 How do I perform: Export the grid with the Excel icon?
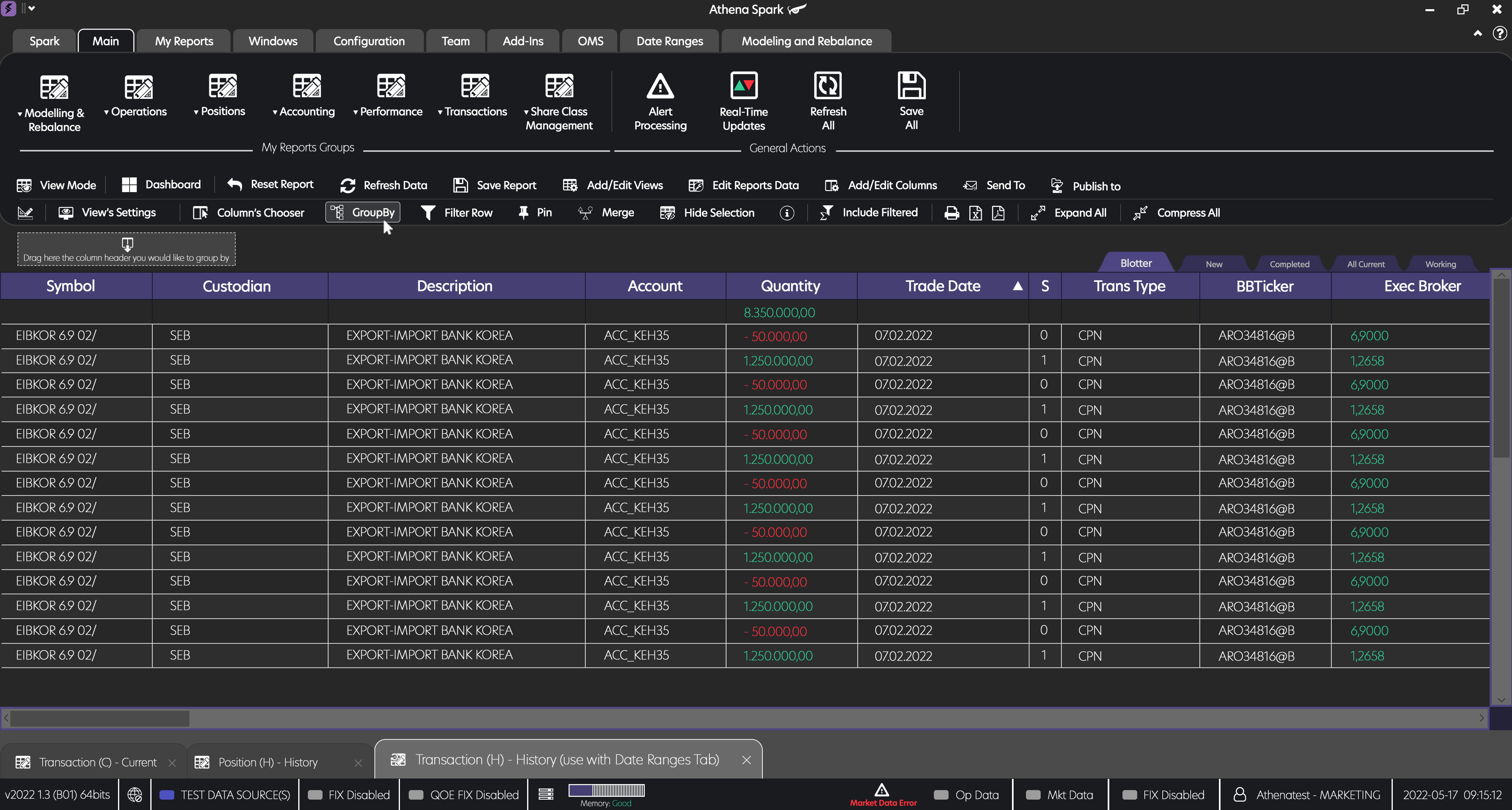[x=975, y=212]
